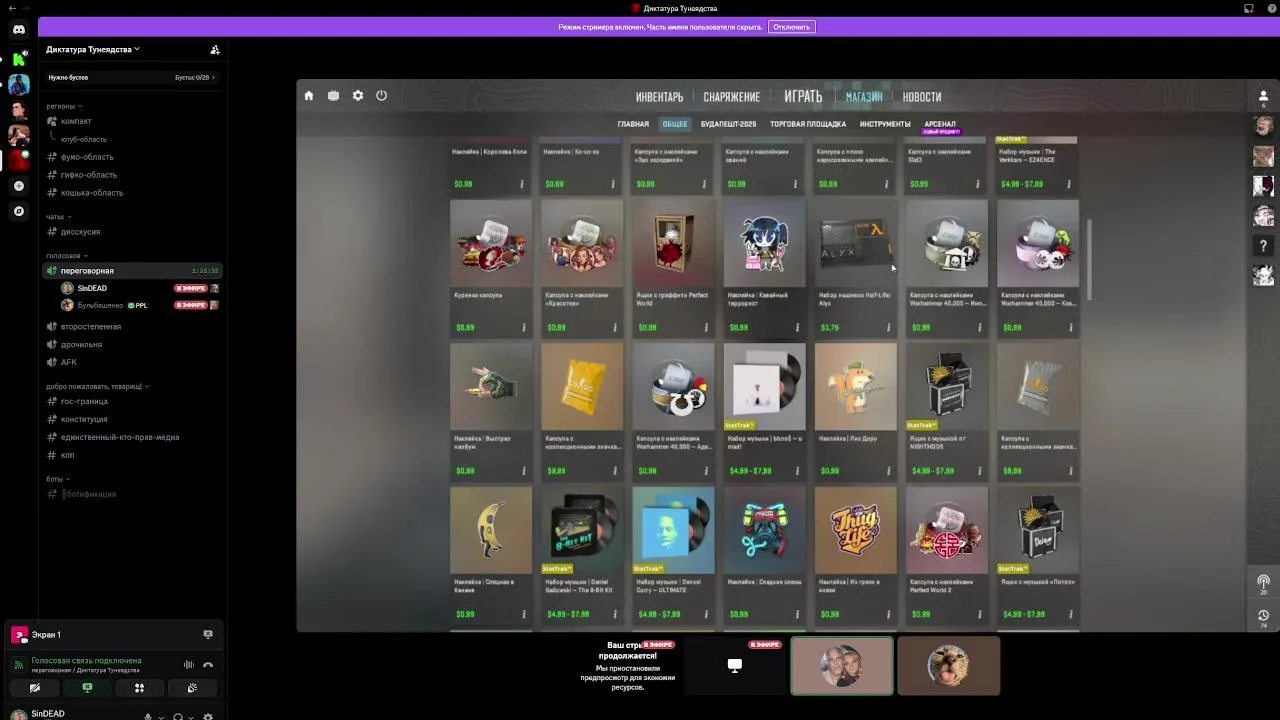1280x720 pixels.
Task: Open the activities button in voice panel
Action: pyautogui.click(x=139, y=688)
